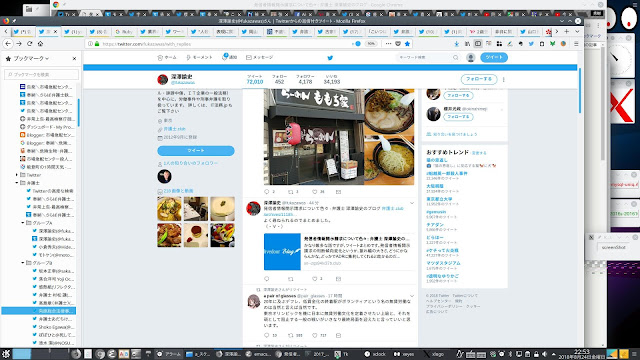Click Firefox account avatar icon in toolbar
This screenshot has width=640, height=360.
pos(563,44)
